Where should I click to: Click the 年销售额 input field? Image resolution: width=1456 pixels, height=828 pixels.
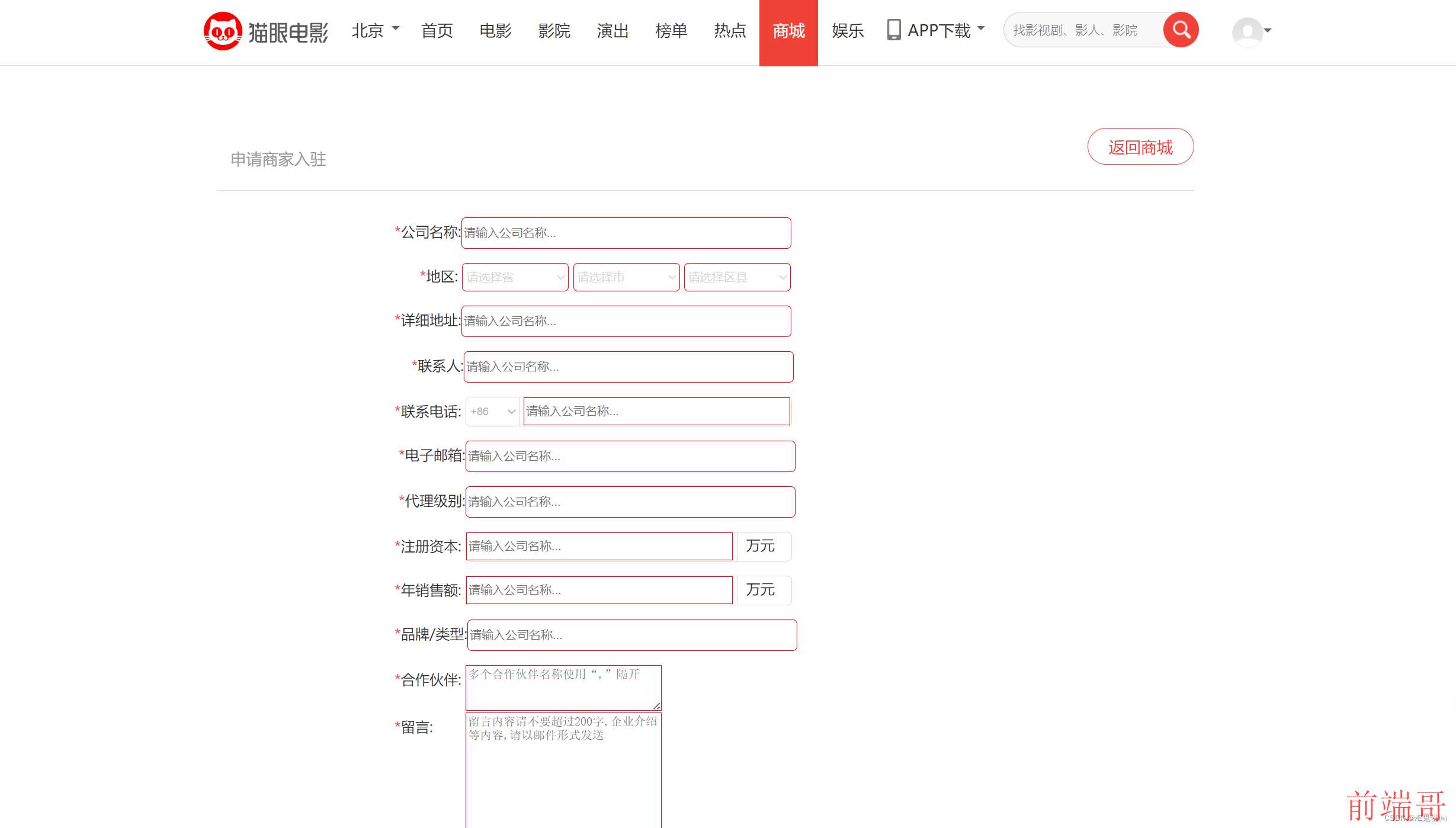click(x=599, y=590)
